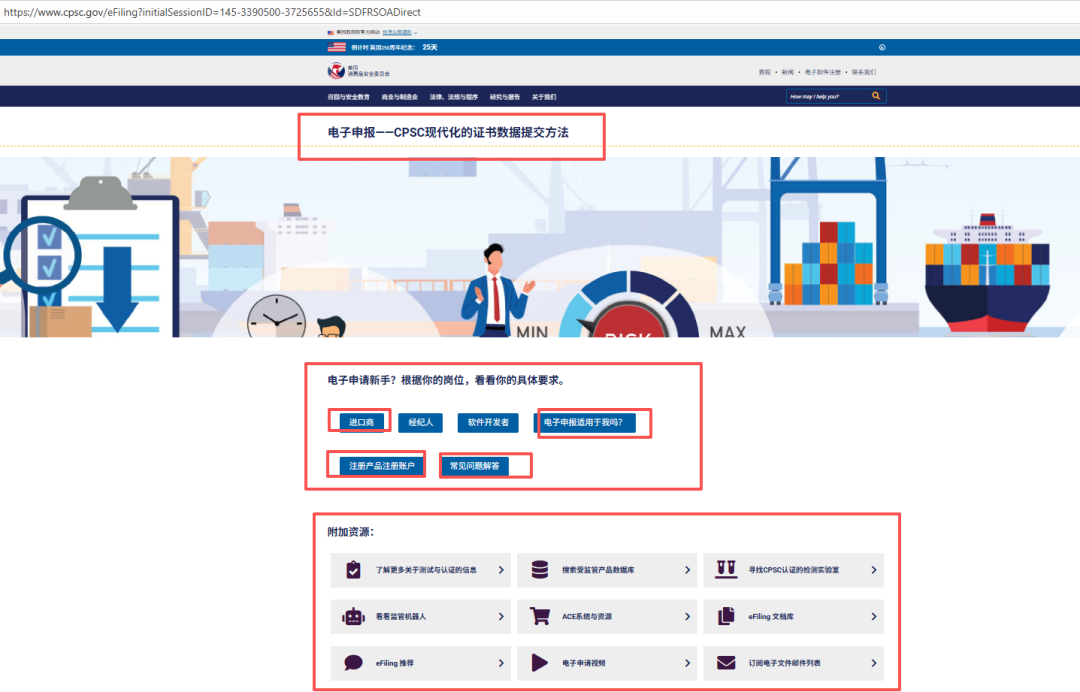
Task: Click 电子申报适用于我吗? button
Action: pyautogui.click(x=583, y=422)
